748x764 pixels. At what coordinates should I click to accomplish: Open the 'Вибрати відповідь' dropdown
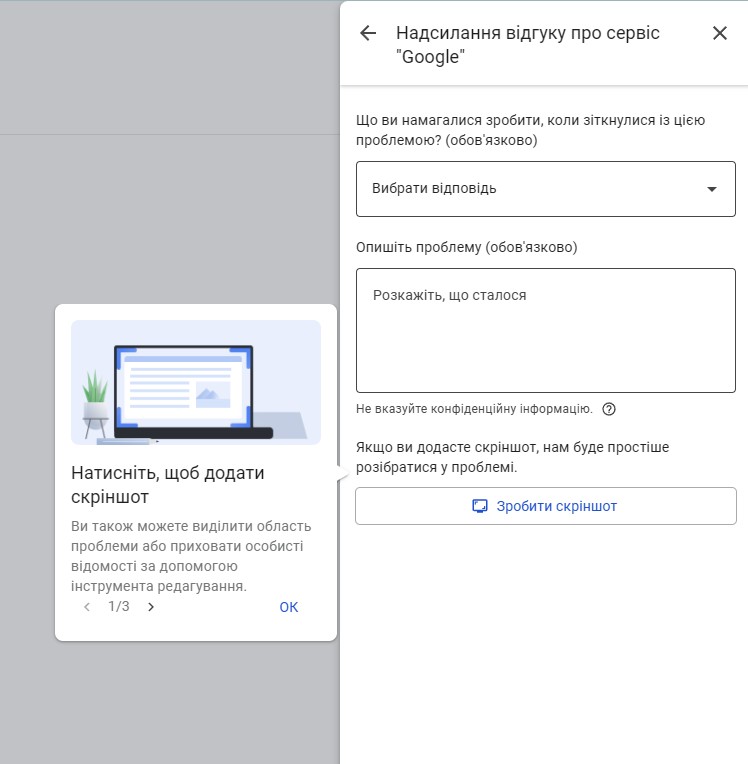click(545, 189)
